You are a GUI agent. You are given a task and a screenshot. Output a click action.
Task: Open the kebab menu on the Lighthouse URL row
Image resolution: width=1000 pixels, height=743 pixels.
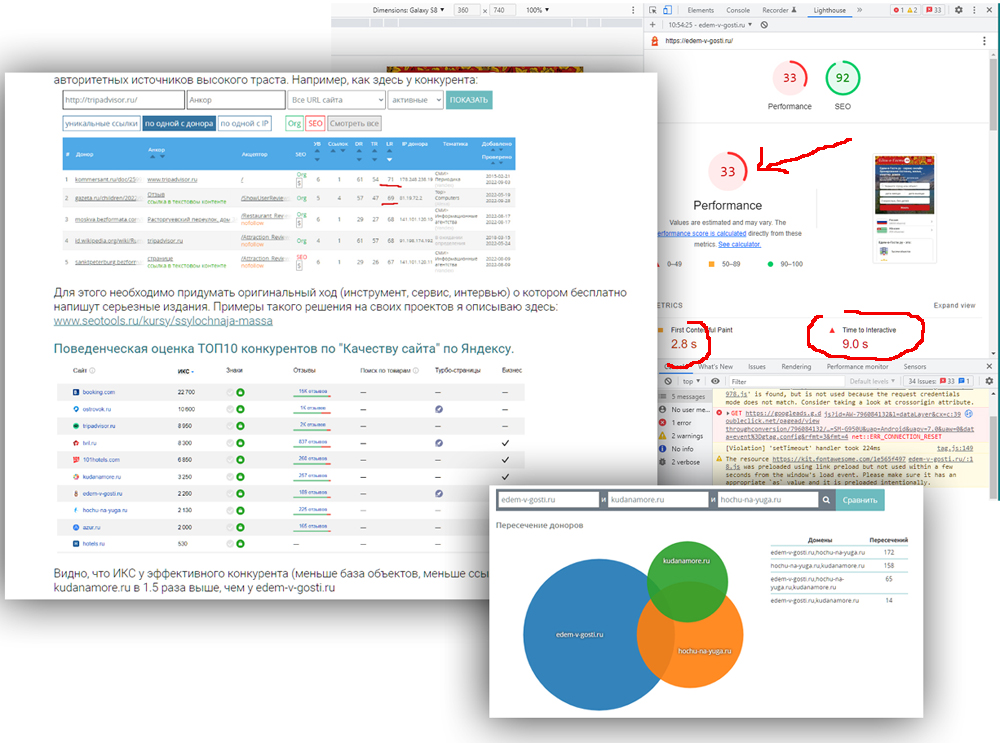(984, 41)
